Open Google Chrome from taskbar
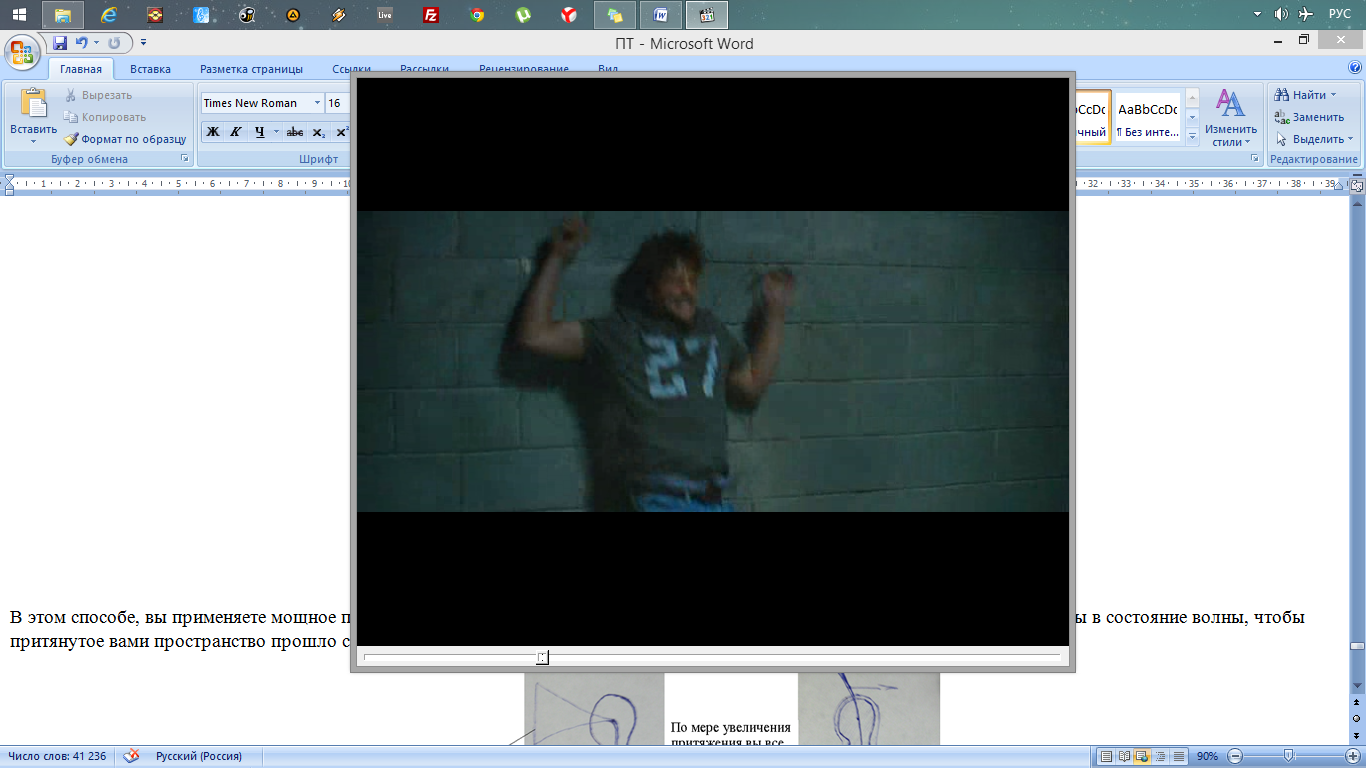Screen dimensions: 1366x768 477,15
